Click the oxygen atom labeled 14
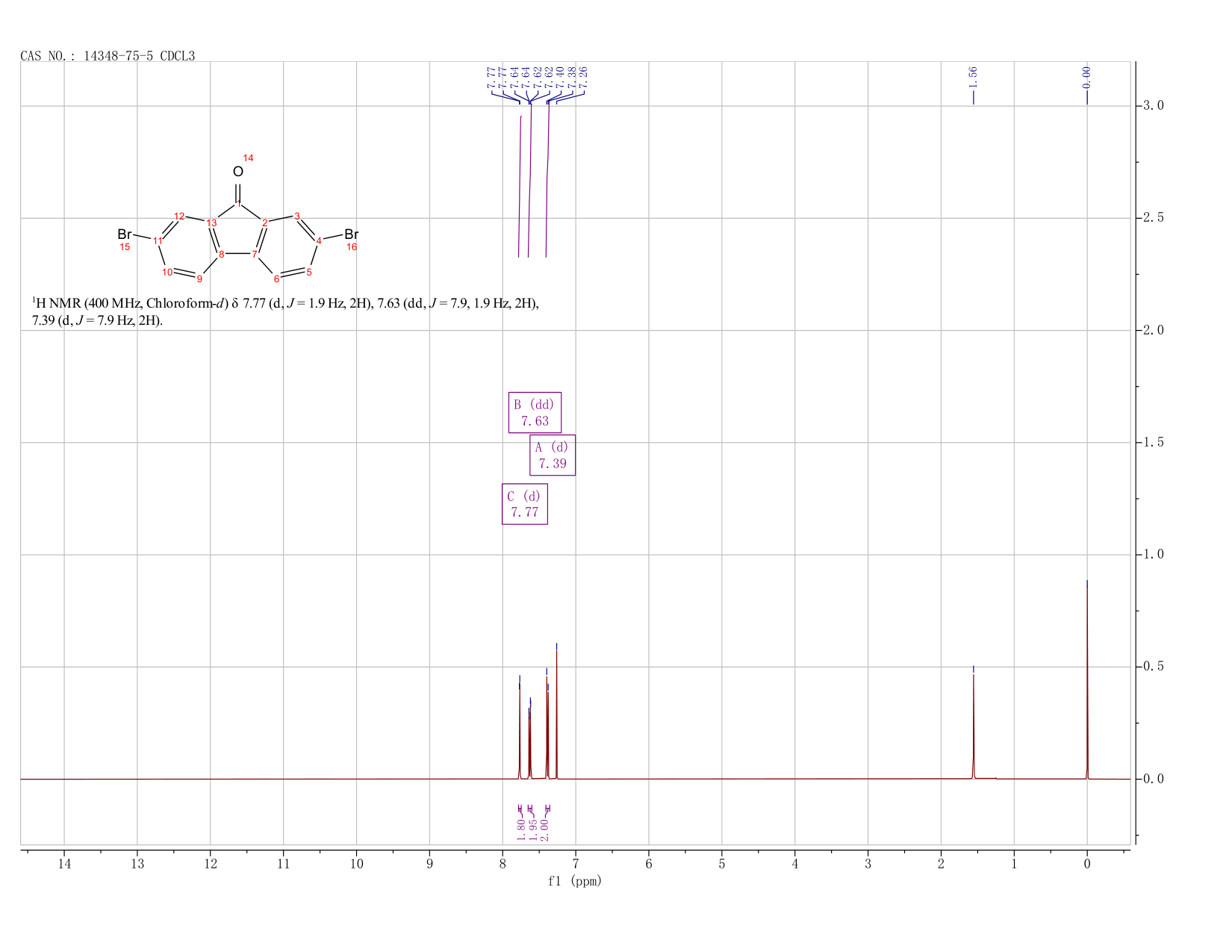This screenshot has height=952, width=1232. point(237,172)
